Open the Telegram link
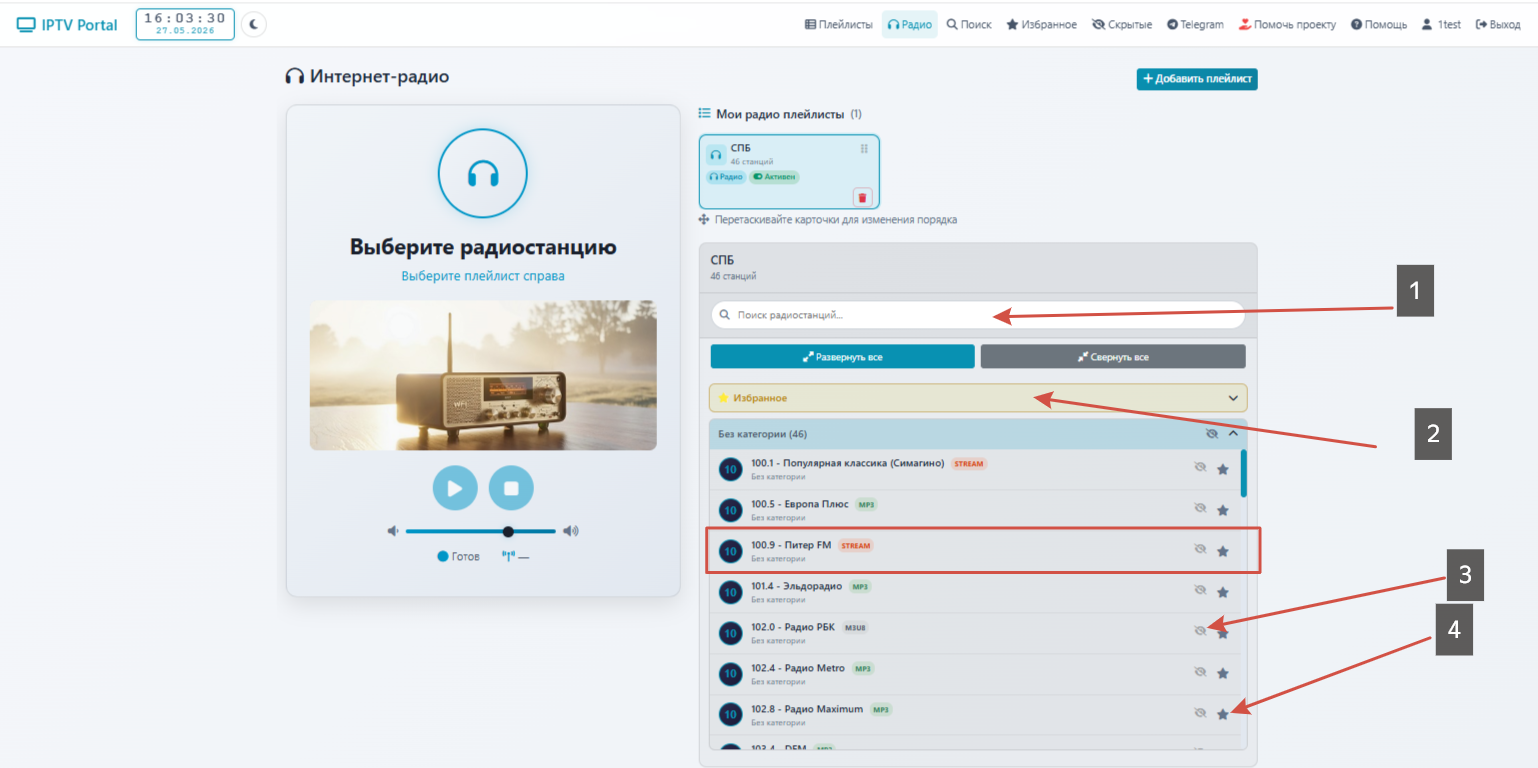1538x768 pixels. coord(1195,25)
